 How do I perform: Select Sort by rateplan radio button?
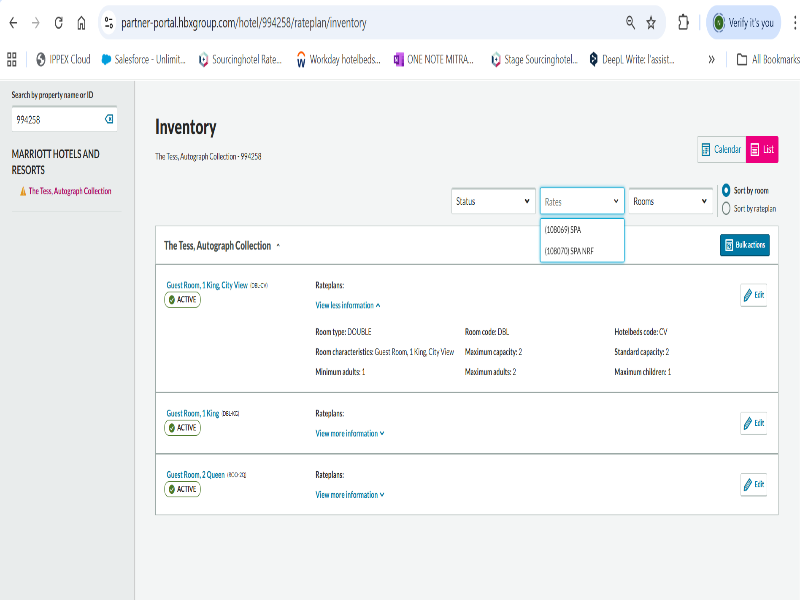(x=726, y=208)
